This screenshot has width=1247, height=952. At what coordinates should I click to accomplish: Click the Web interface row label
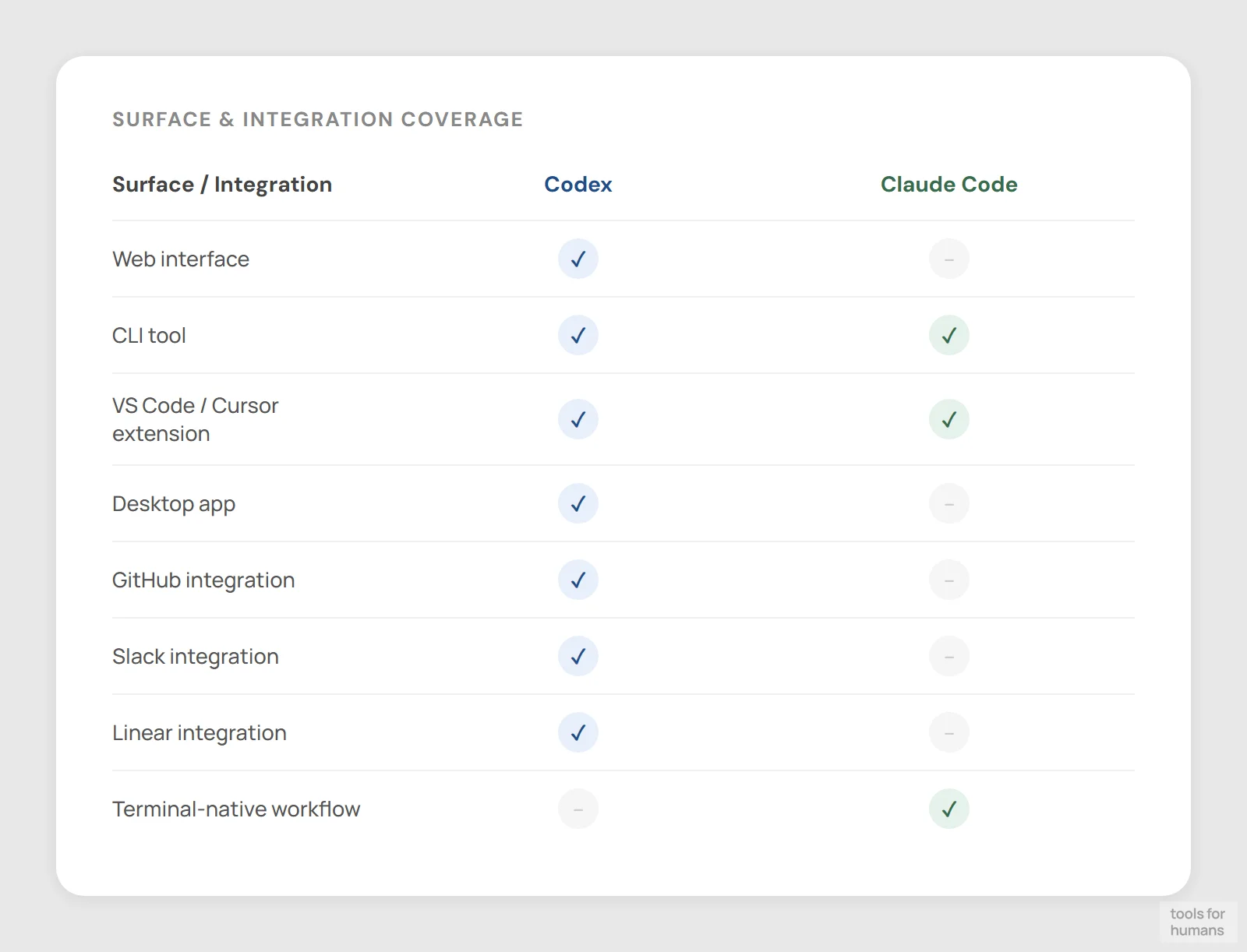coord(181,259)
